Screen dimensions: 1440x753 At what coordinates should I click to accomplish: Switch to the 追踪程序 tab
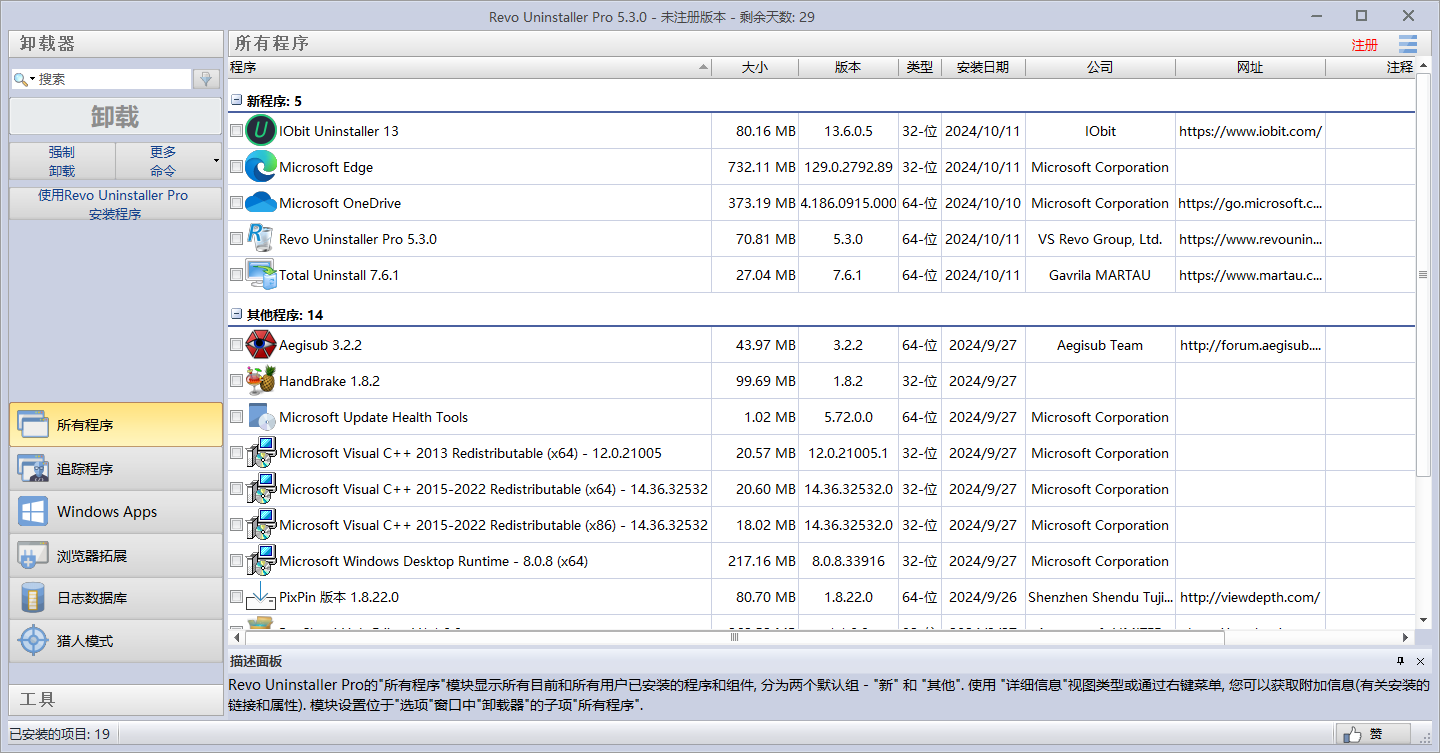pos(116,468)
